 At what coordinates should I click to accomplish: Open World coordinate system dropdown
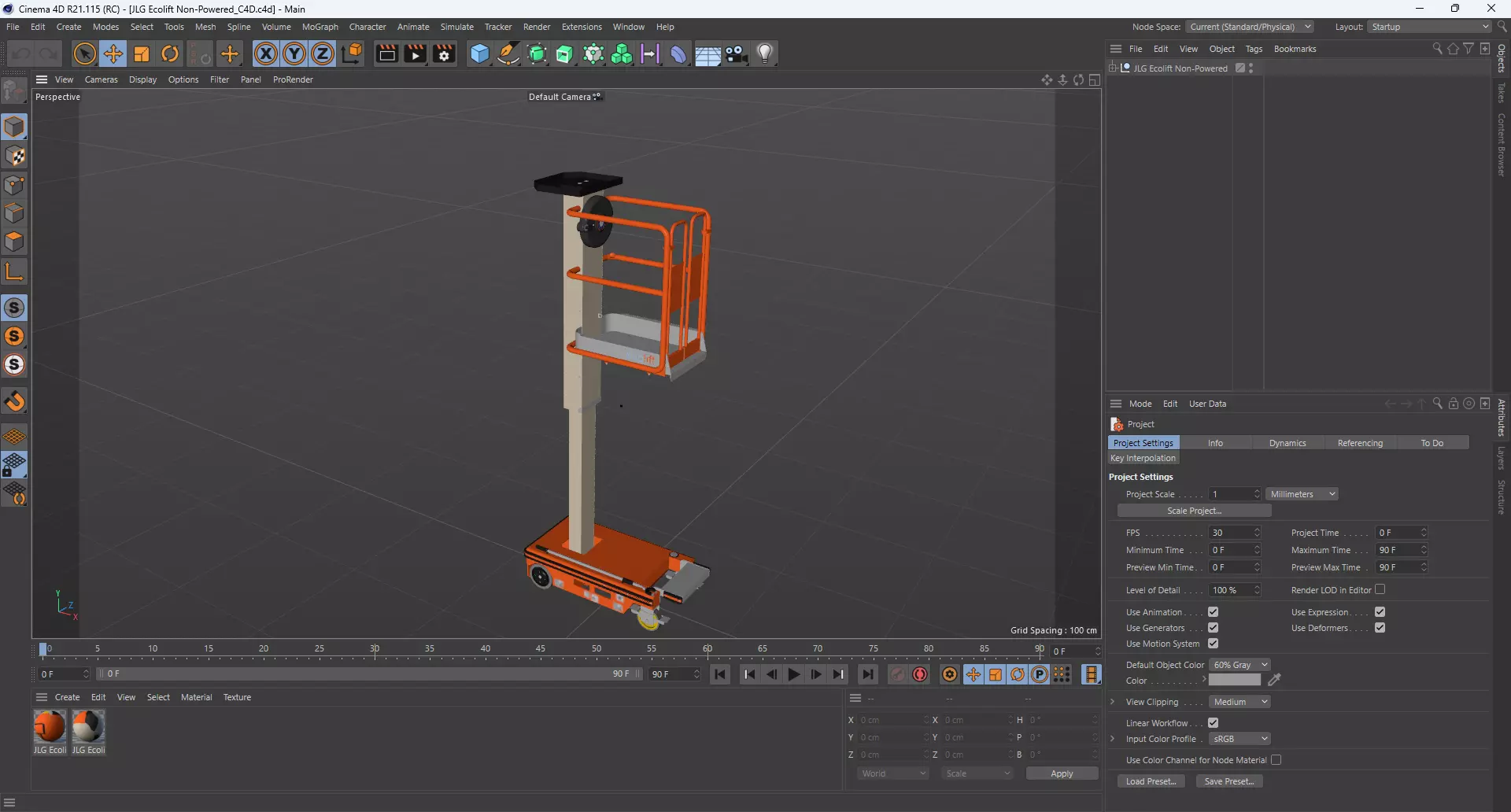pos(893,773)
